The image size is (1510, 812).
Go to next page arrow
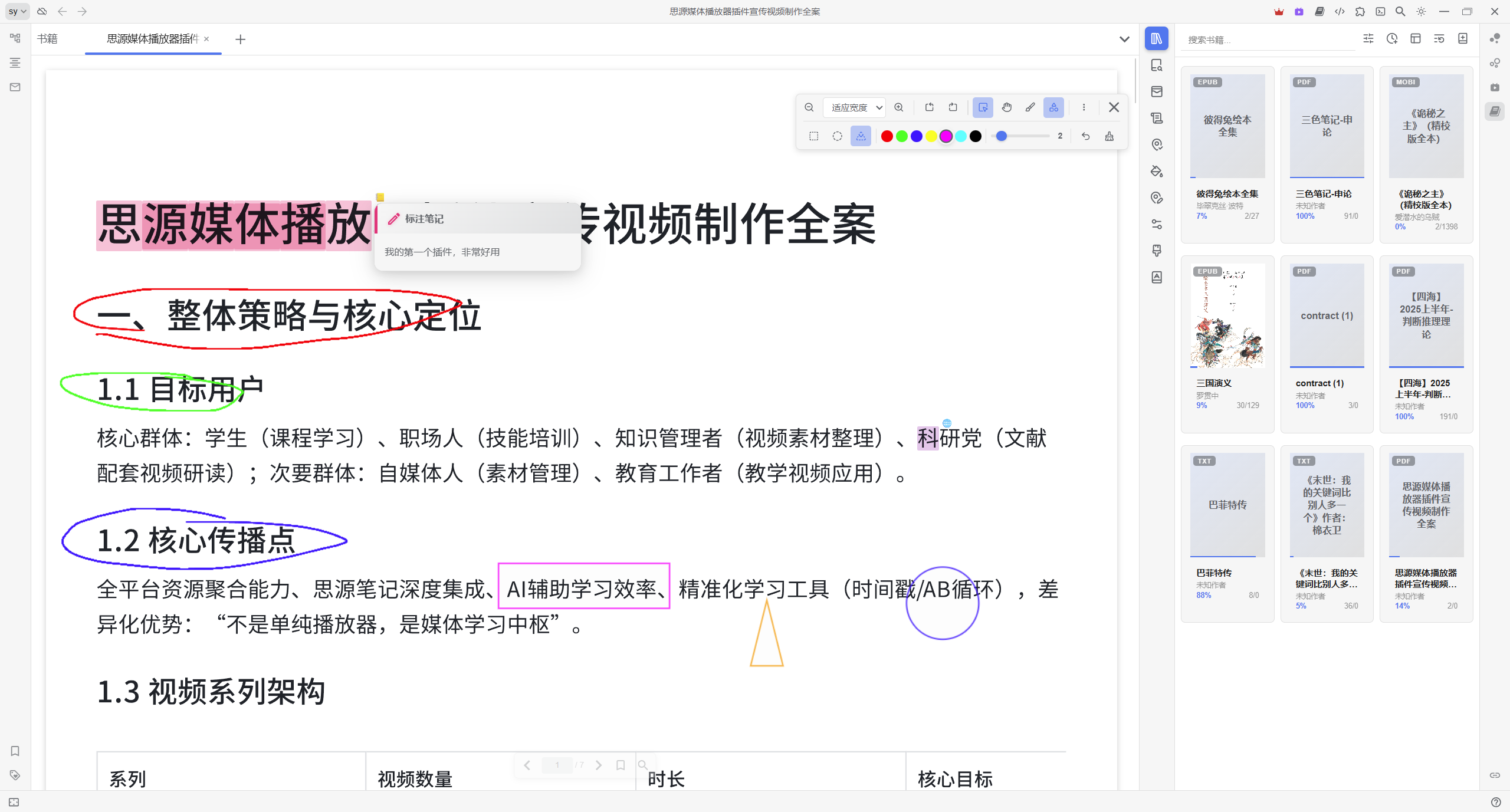pos(599,765)
